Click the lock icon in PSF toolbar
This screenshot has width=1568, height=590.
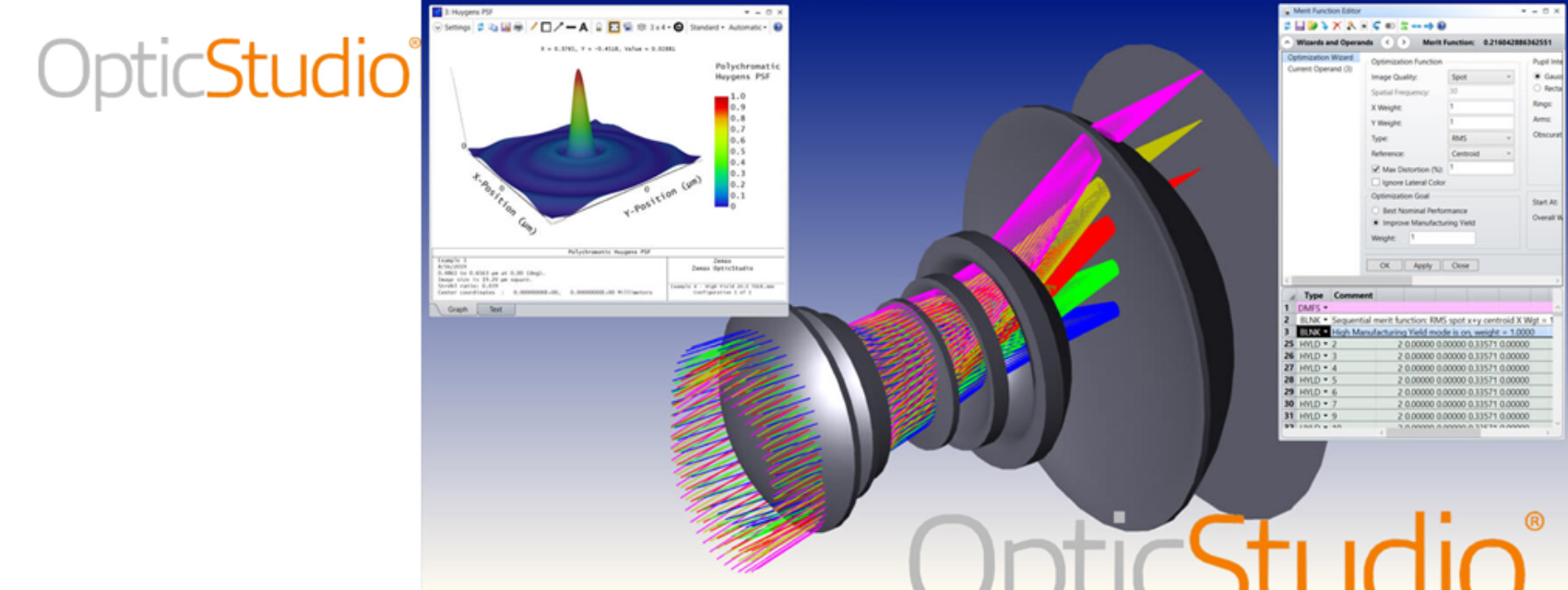coord(598,28)
